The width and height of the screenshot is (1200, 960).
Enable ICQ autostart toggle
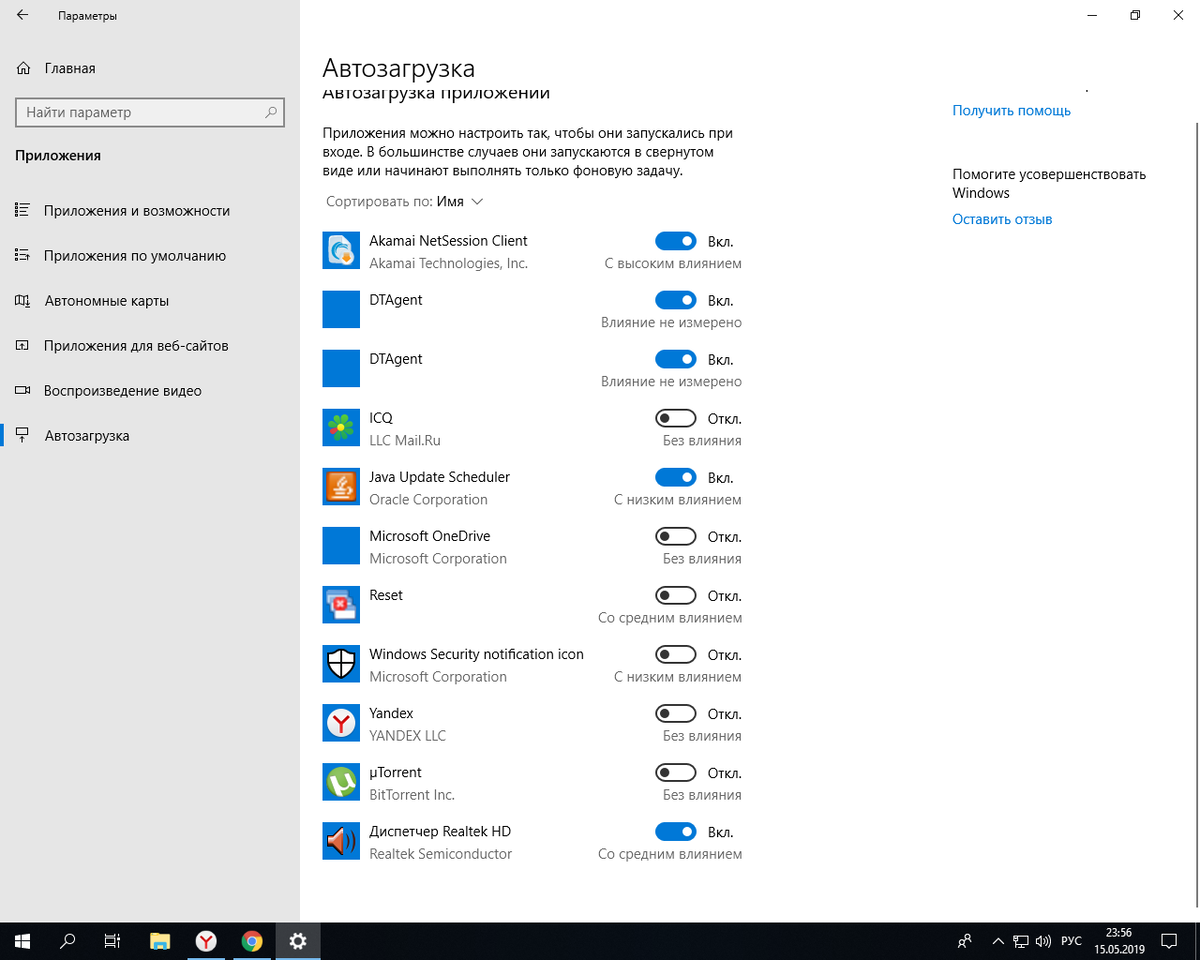click(676, 418)
